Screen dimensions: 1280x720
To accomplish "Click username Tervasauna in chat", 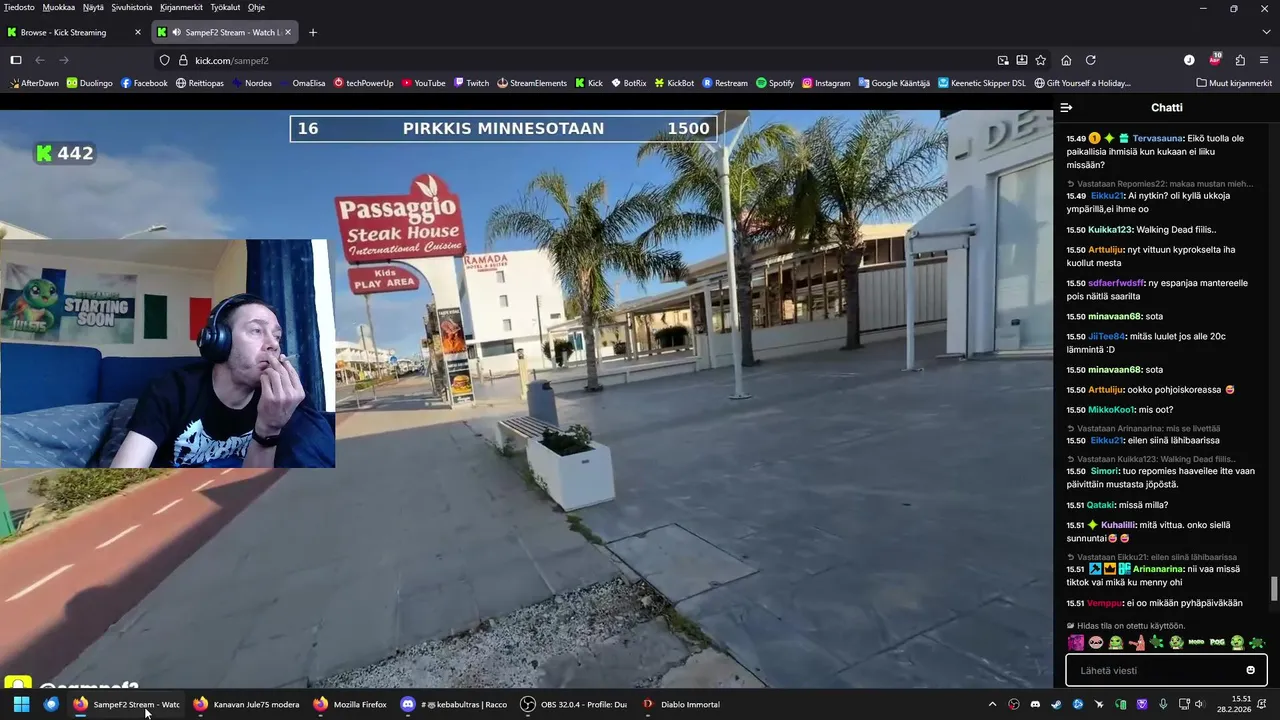I will coord(1157,138).
